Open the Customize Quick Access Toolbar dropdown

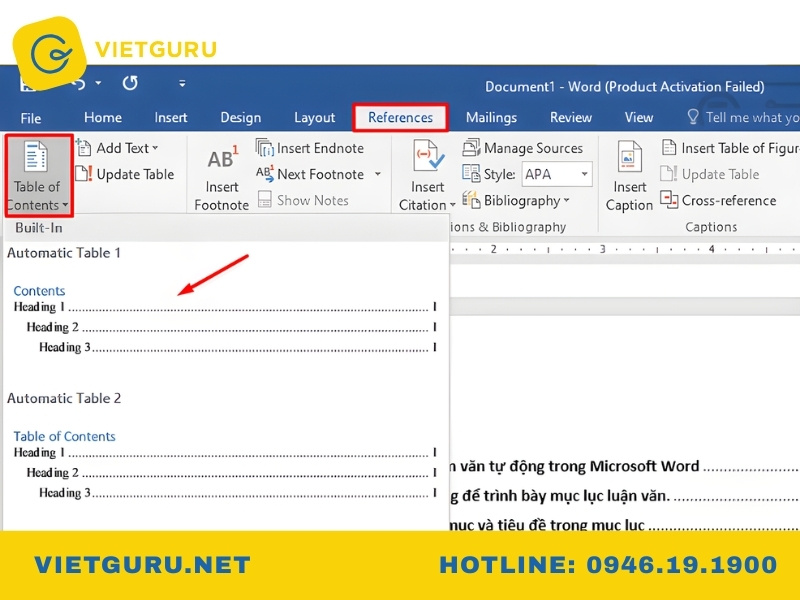click(182, 83)
